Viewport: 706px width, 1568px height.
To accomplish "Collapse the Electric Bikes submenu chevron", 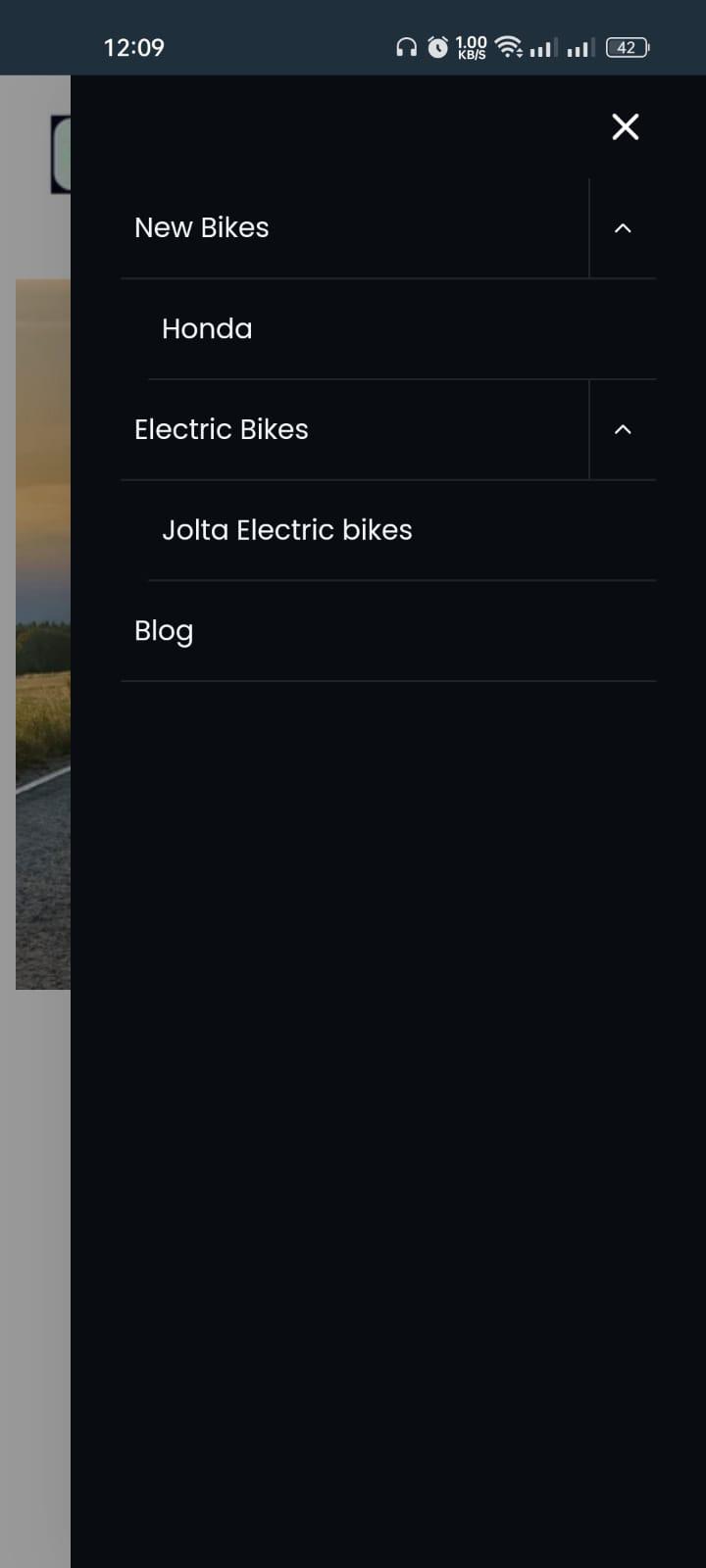I will (623, 429).
